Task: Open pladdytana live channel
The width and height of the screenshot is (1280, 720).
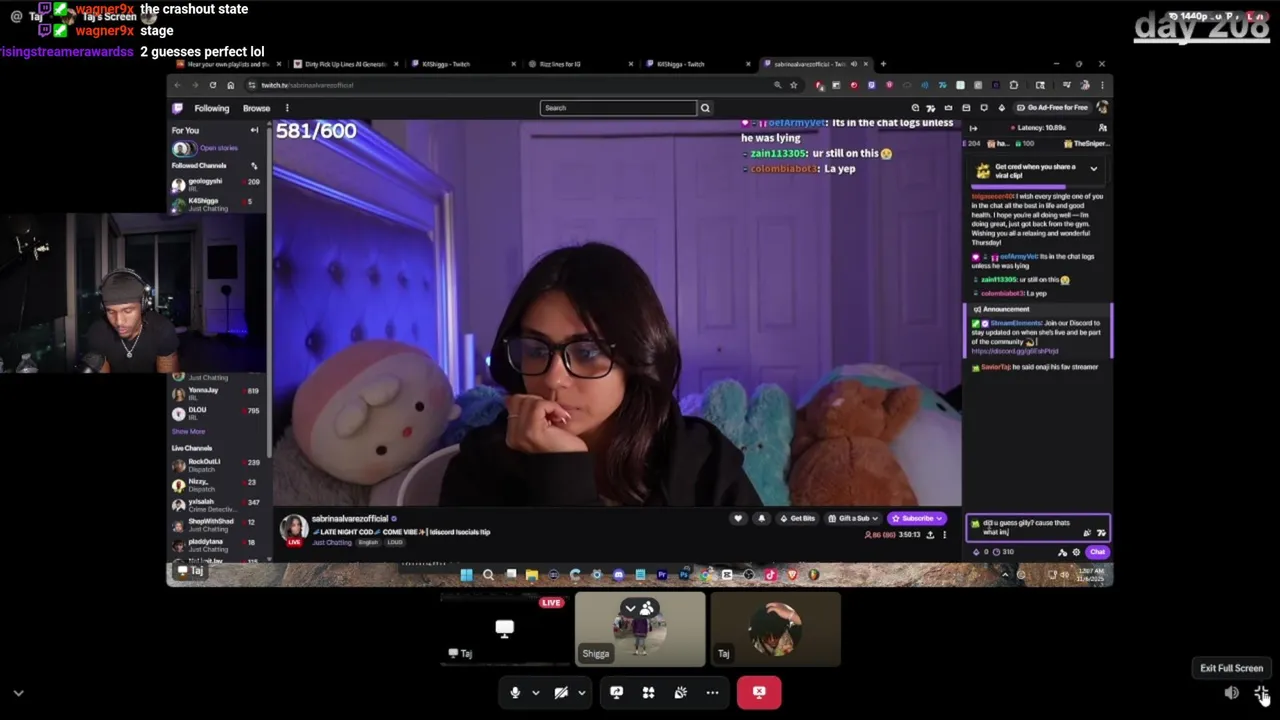Action: point(215,545)
